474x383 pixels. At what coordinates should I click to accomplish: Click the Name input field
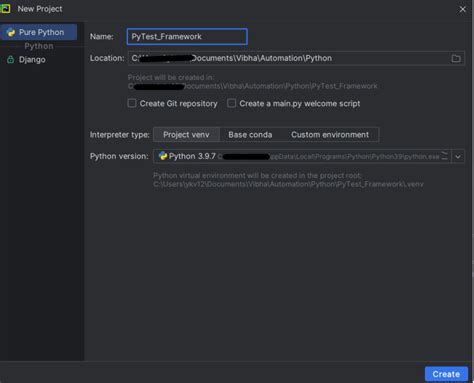[187, 37]
